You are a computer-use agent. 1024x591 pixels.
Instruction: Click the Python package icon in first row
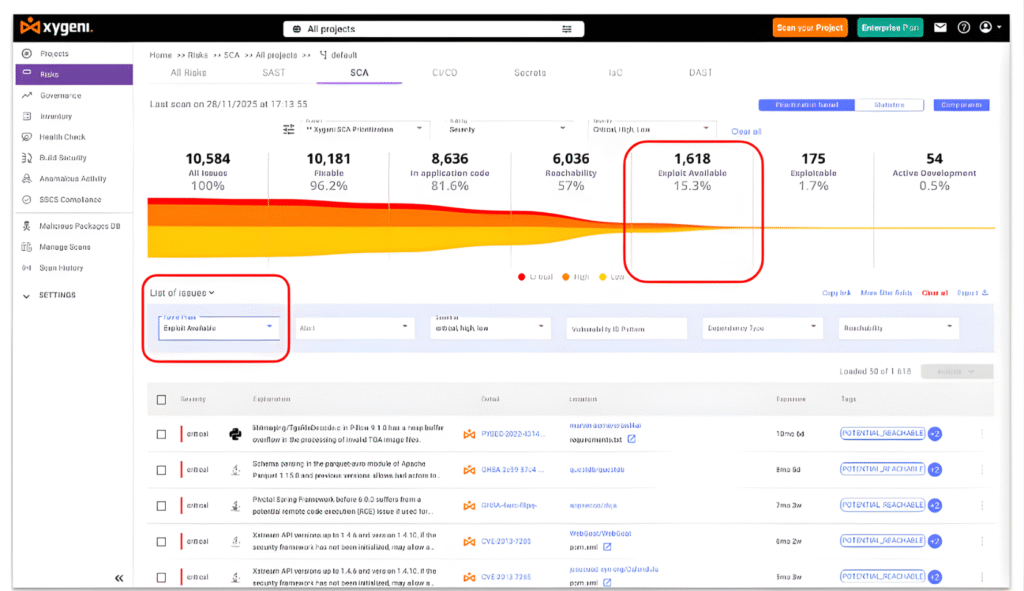coord(235,434)
